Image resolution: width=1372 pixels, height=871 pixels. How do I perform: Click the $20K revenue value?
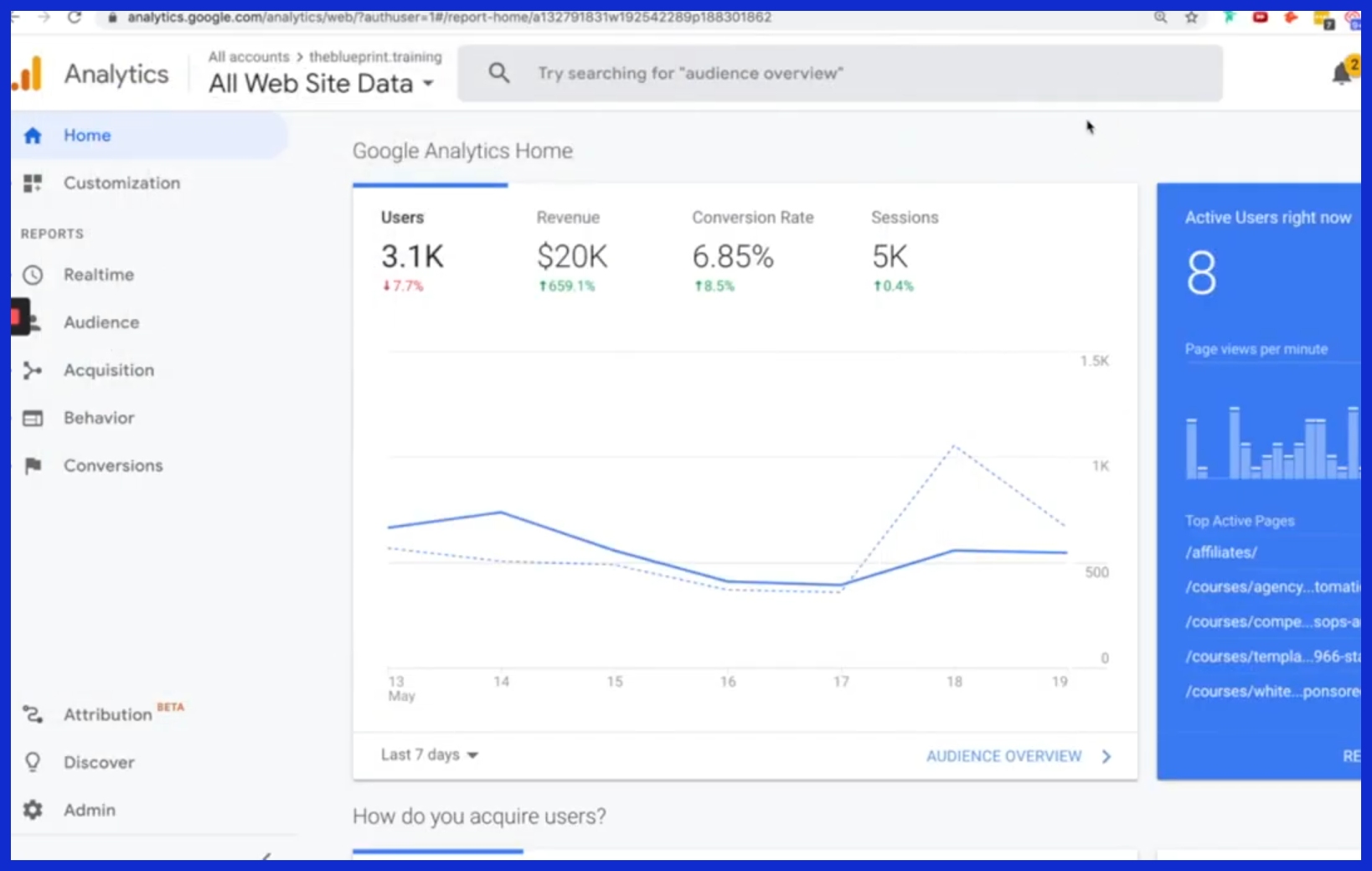572,256
